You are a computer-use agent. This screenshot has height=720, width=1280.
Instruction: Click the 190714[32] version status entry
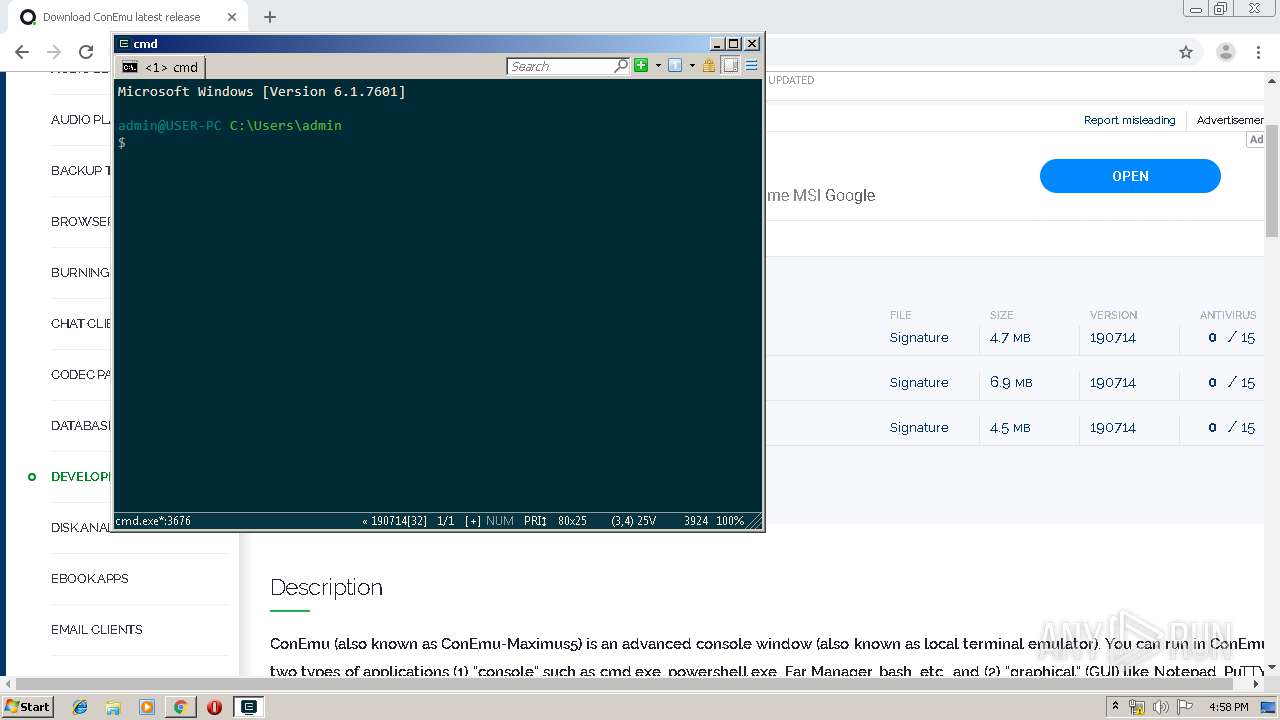click(x=395, y=521)
